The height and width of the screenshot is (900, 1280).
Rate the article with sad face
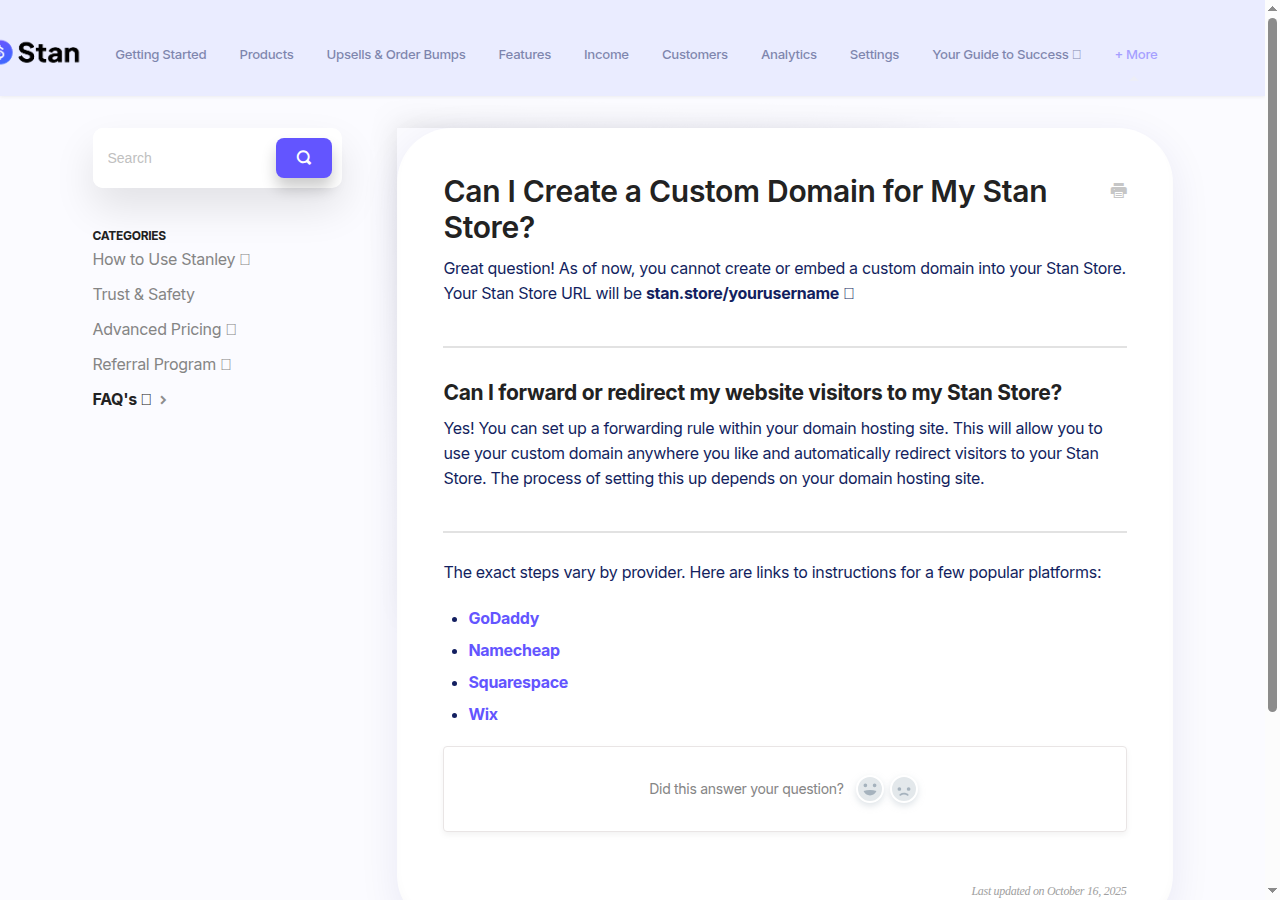(904, 789)
